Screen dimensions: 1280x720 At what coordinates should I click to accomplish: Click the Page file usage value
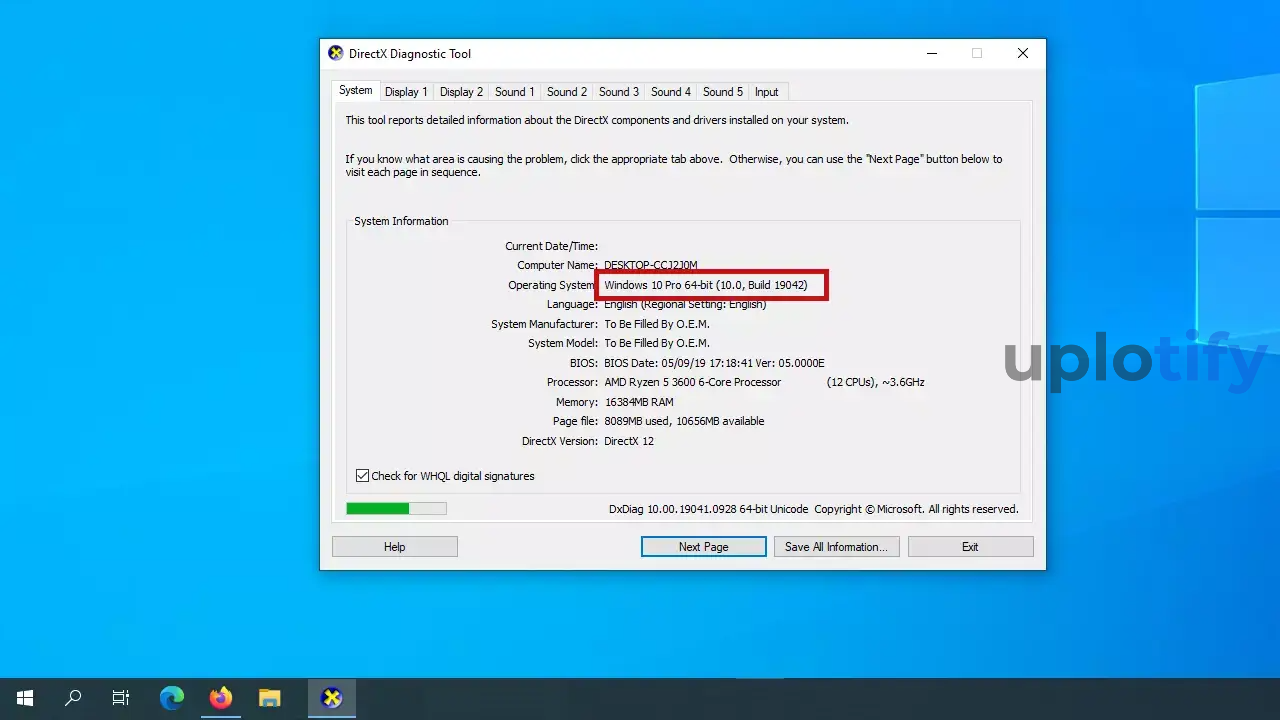(685, 421)
